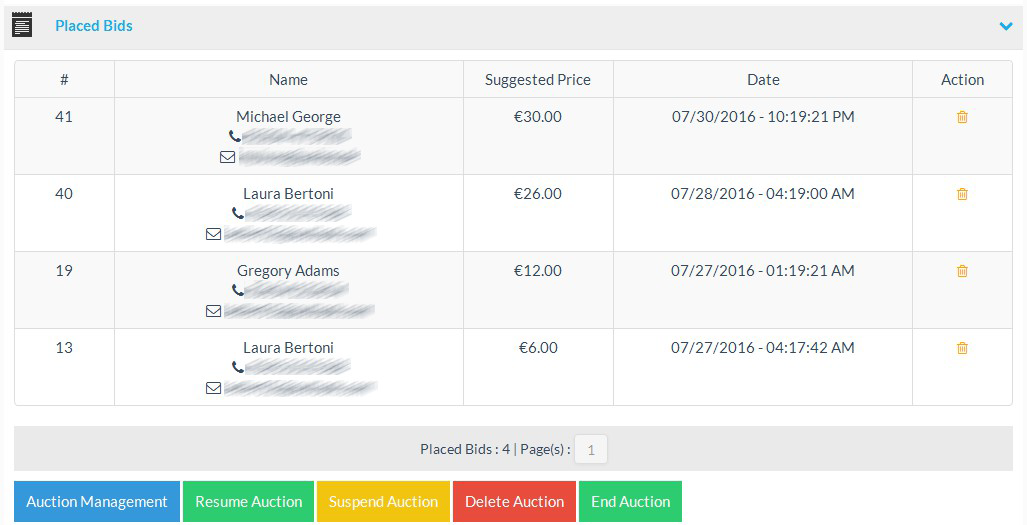Click phone icon under Michael George
This screenshot has width=1027, height=525.
coord(235,136)
